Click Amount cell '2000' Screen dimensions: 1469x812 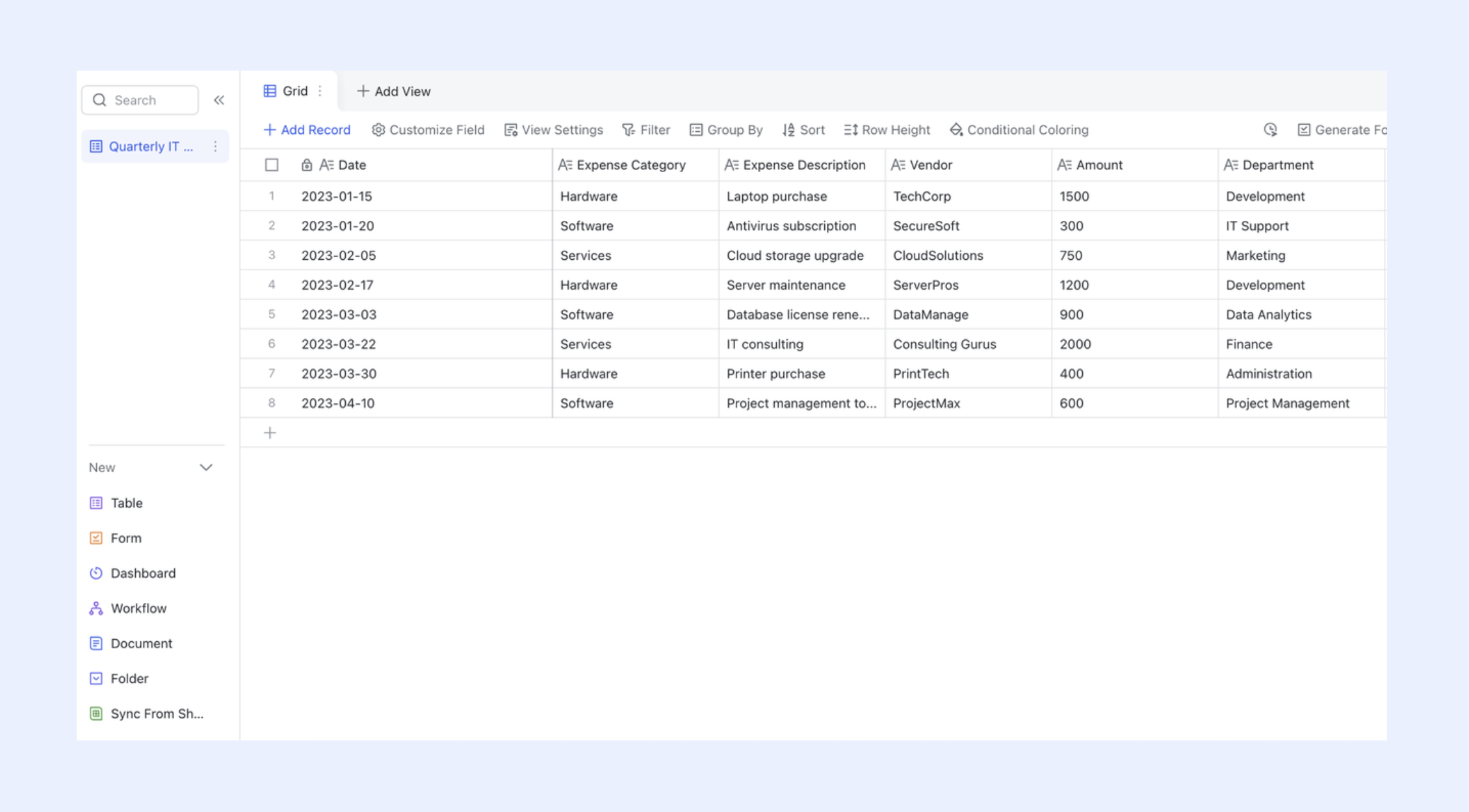[x=1135, y=344]
